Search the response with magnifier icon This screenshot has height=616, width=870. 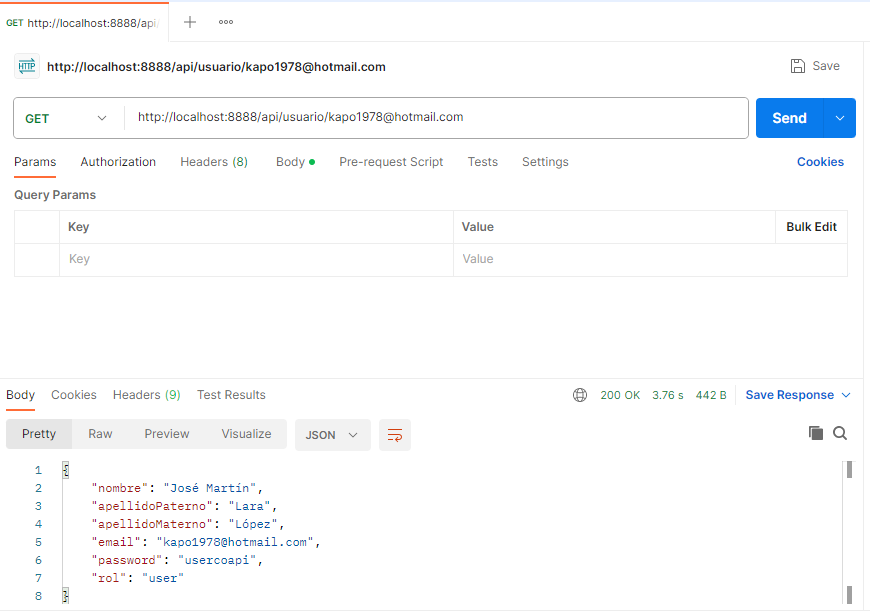click(x=840, y=433)
